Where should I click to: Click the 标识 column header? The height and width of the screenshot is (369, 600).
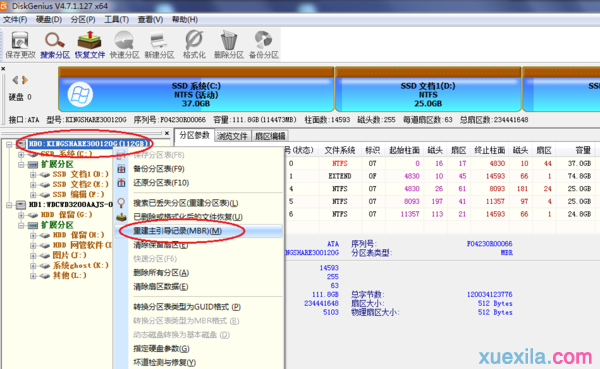tap(372, 150)
